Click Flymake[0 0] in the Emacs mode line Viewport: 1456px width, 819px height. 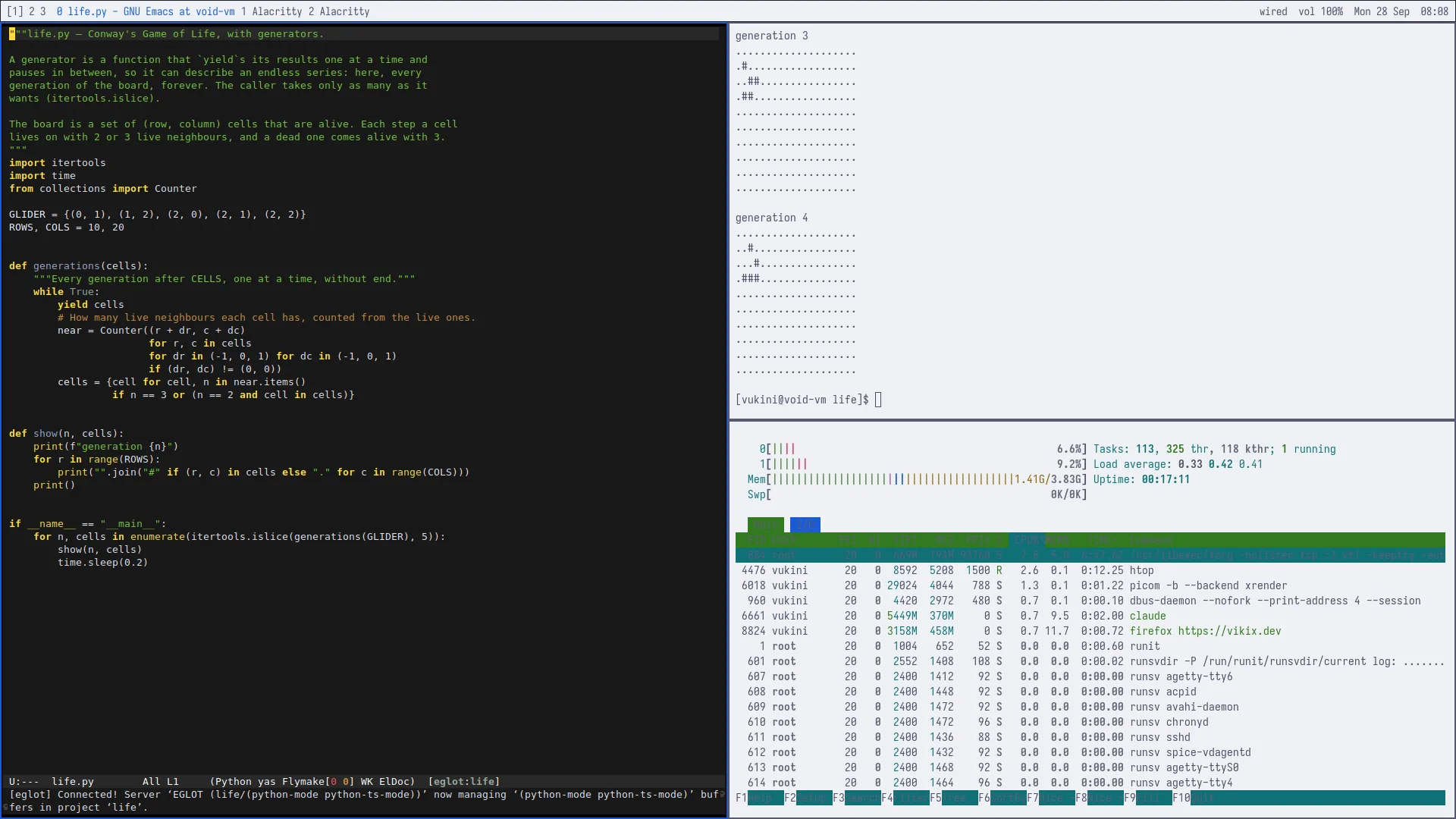coord(318,781)
